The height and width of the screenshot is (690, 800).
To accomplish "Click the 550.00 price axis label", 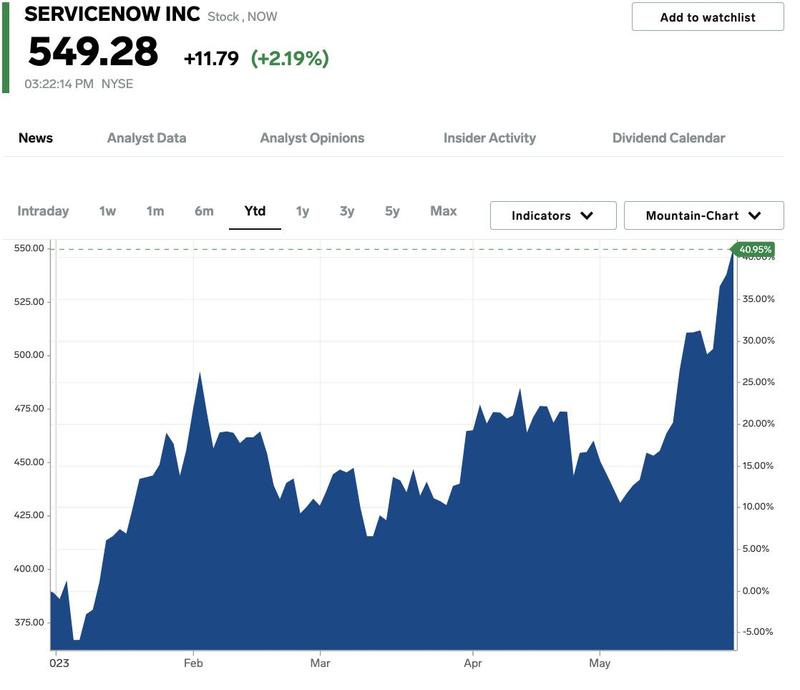I will (x=29, y=248).
